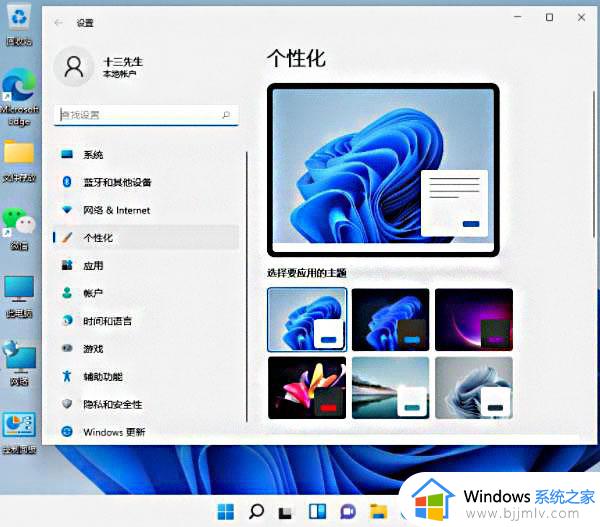Open the Gaming (游戏) settings category

pos(145,349)
